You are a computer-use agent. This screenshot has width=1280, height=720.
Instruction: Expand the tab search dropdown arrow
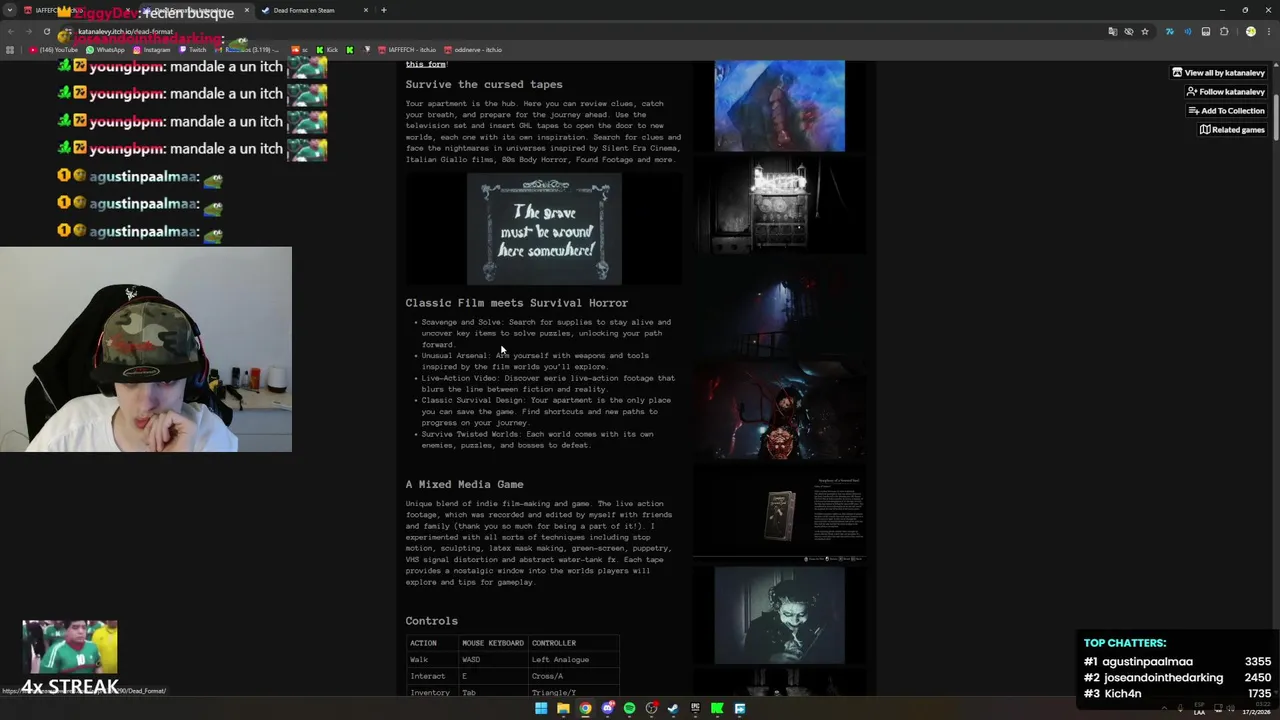(x=10, y=10)
